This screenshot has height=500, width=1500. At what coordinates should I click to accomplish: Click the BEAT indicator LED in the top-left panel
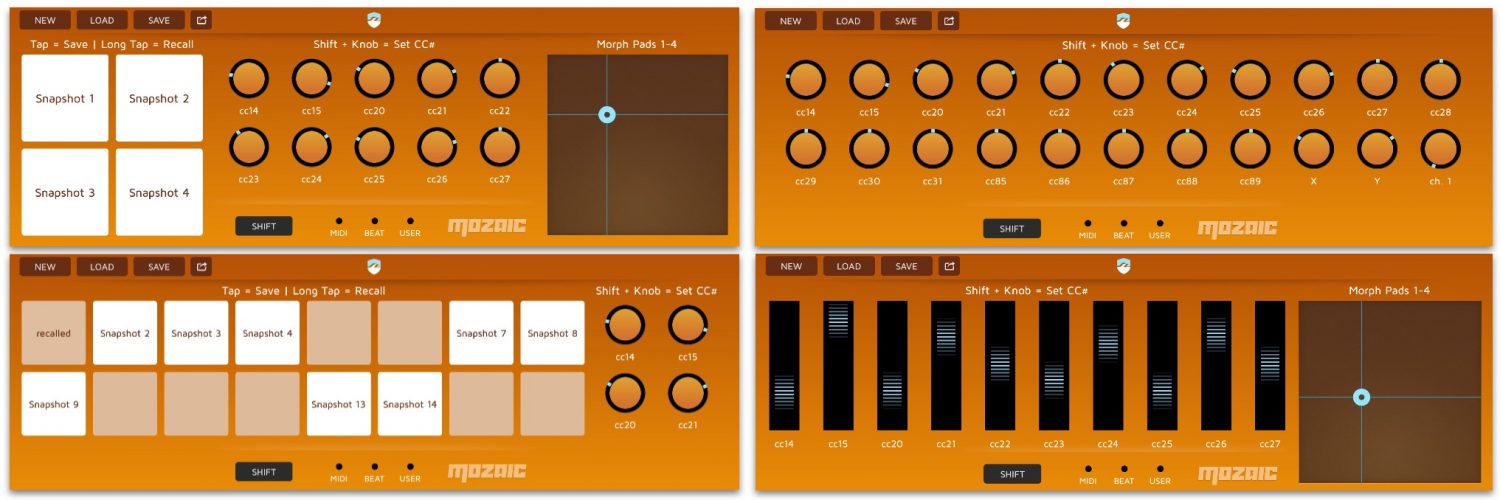pos(374,221)
